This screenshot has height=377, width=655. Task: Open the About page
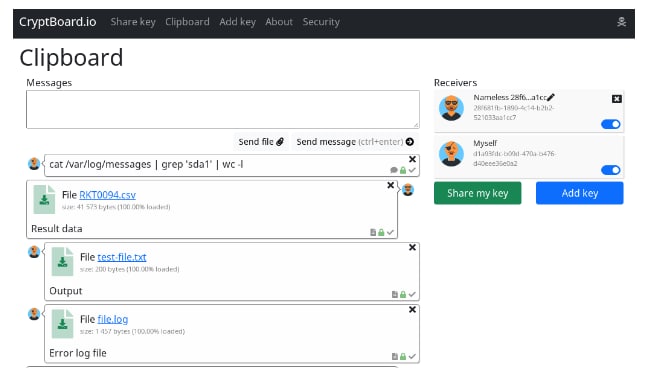[279, 22]
